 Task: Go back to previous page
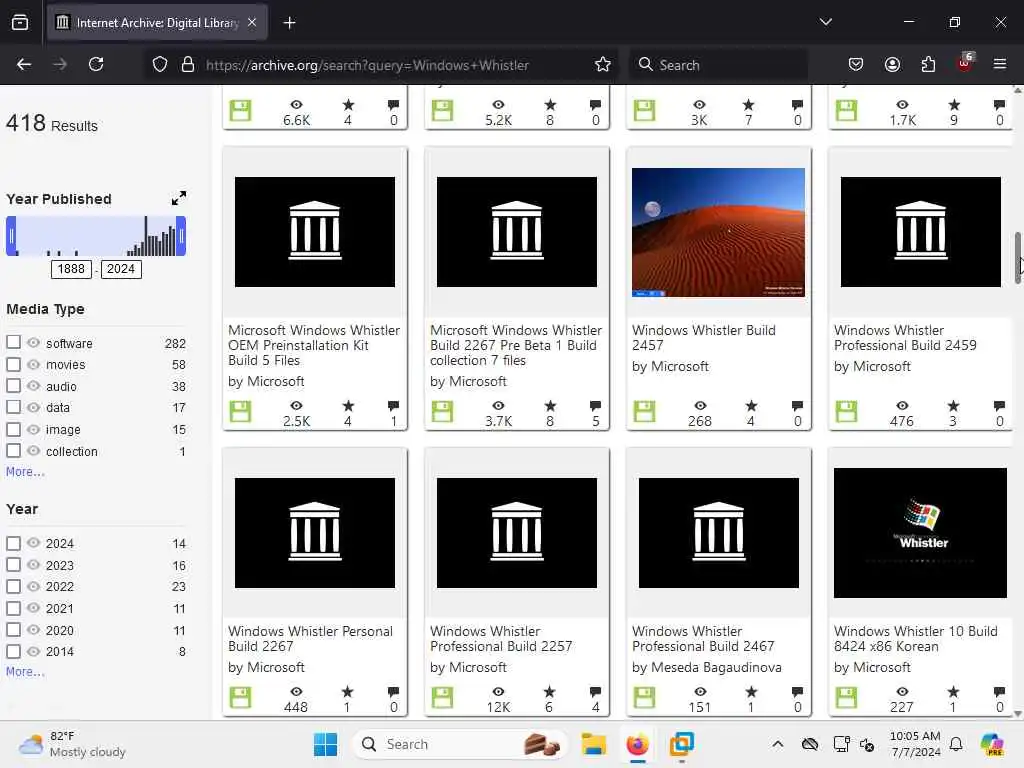[24, 64]
